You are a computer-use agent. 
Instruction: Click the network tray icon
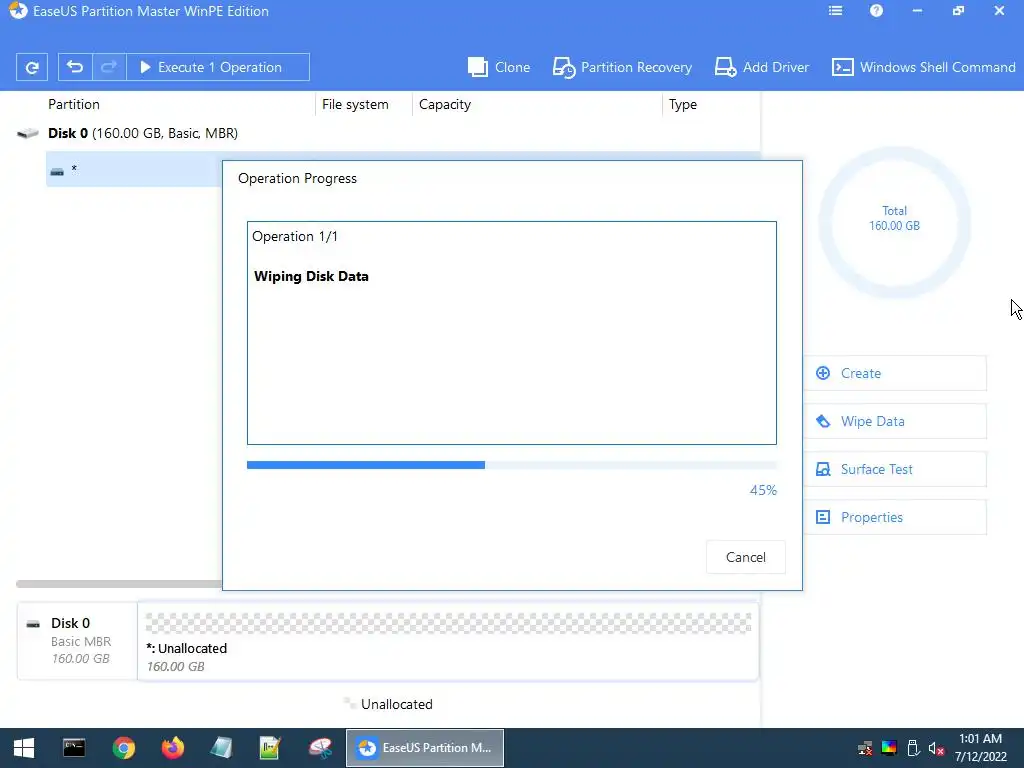pos(865,748)
